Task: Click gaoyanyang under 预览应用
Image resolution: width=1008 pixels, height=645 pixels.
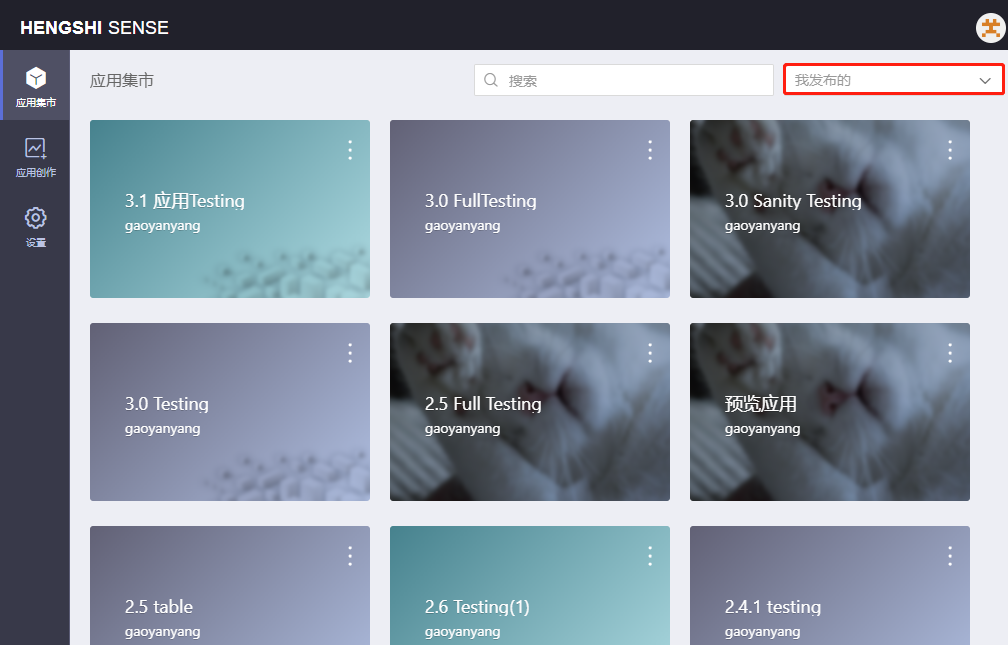Action: (x=762, y=429)
